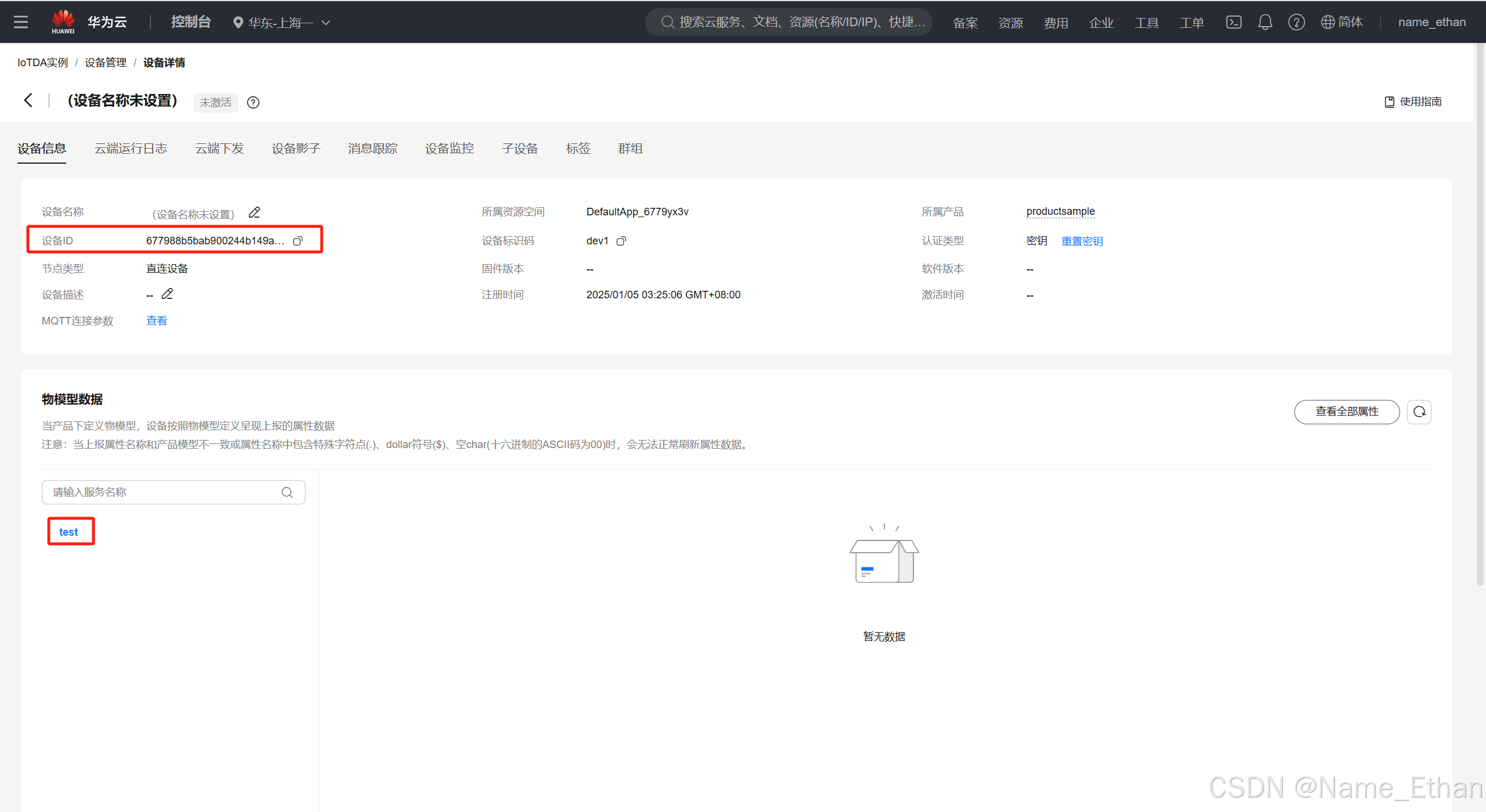Open the notifications bell
1486x812 pixels.
click(1265, 22)
